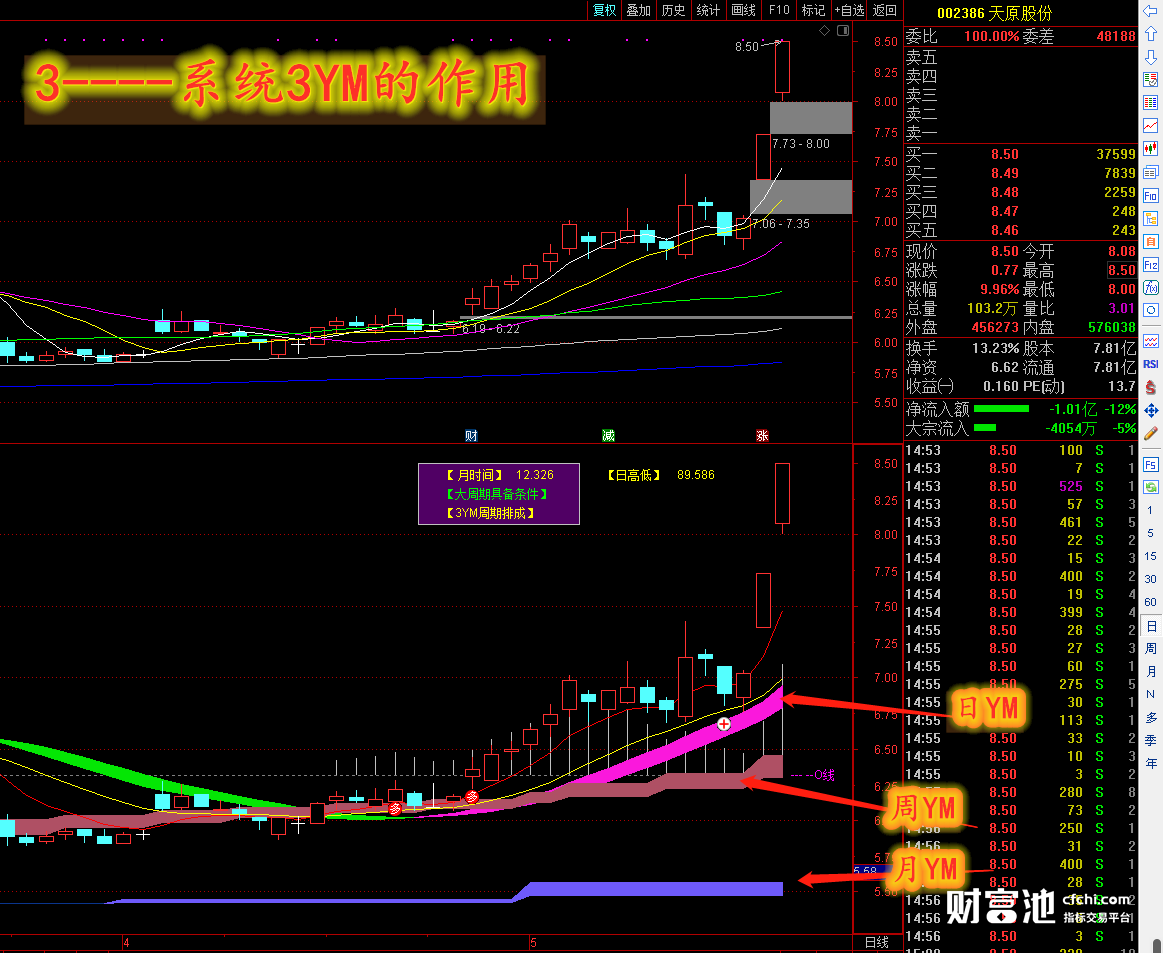1163x953 pixels.
Task: Select the 日 daily period
Action: tap(1151, 627)
